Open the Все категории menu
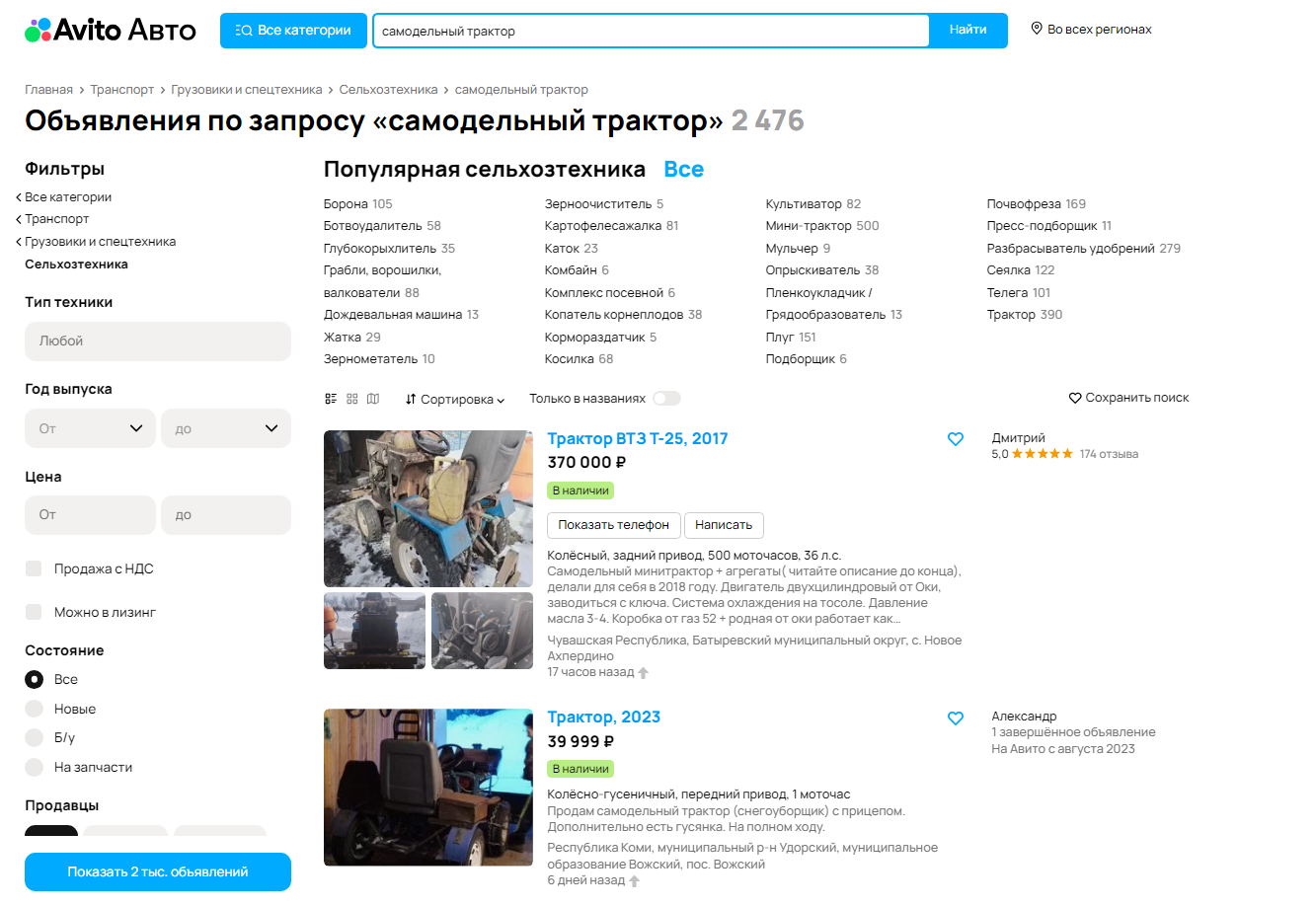1316x907 pixels. (293, 31)
